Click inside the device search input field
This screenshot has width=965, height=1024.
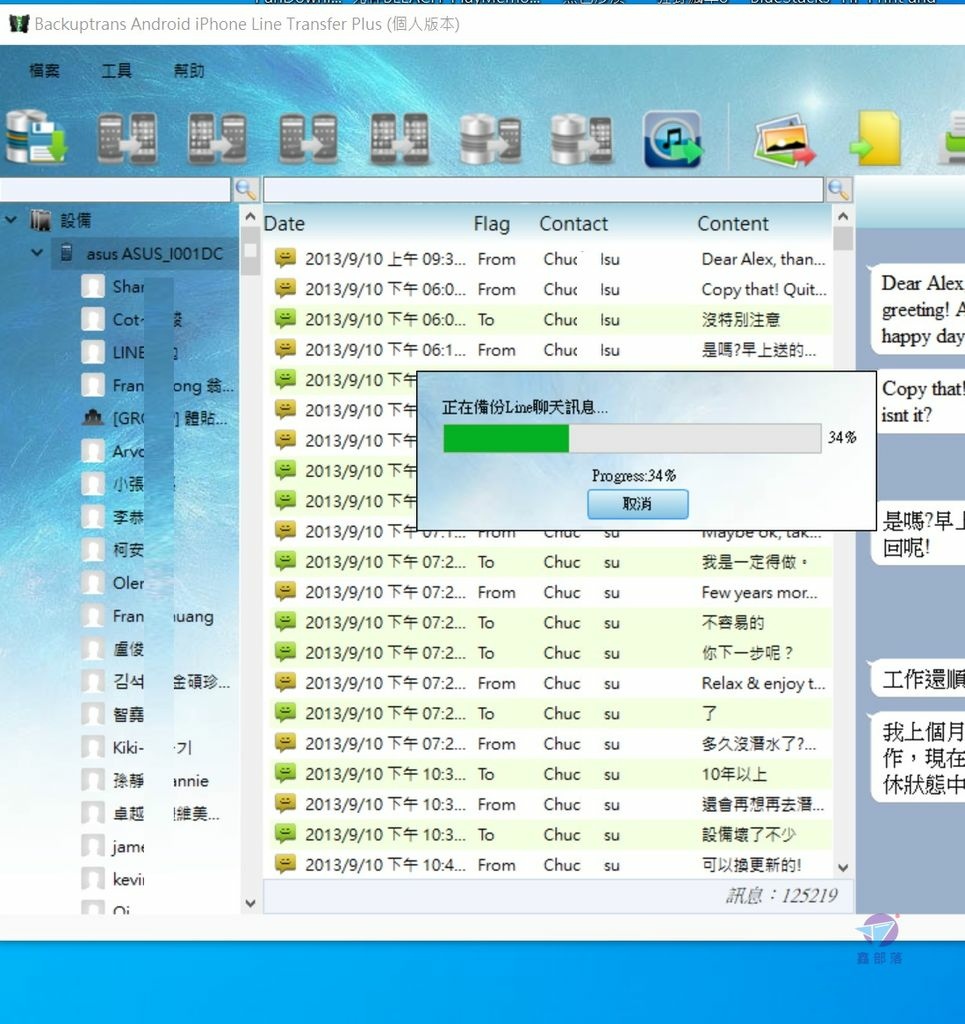click(x=115, y=189)
